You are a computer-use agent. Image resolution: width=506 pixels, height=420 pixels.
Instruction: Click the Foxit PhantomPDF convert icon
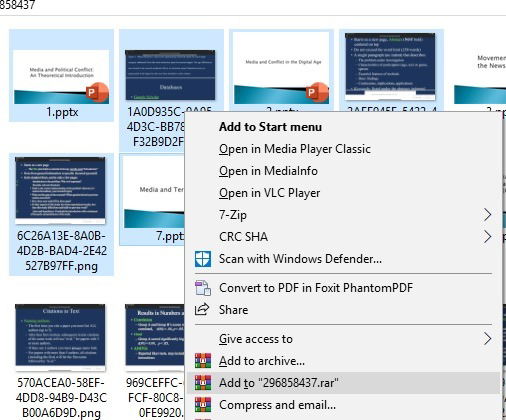(x=203, y=288)
